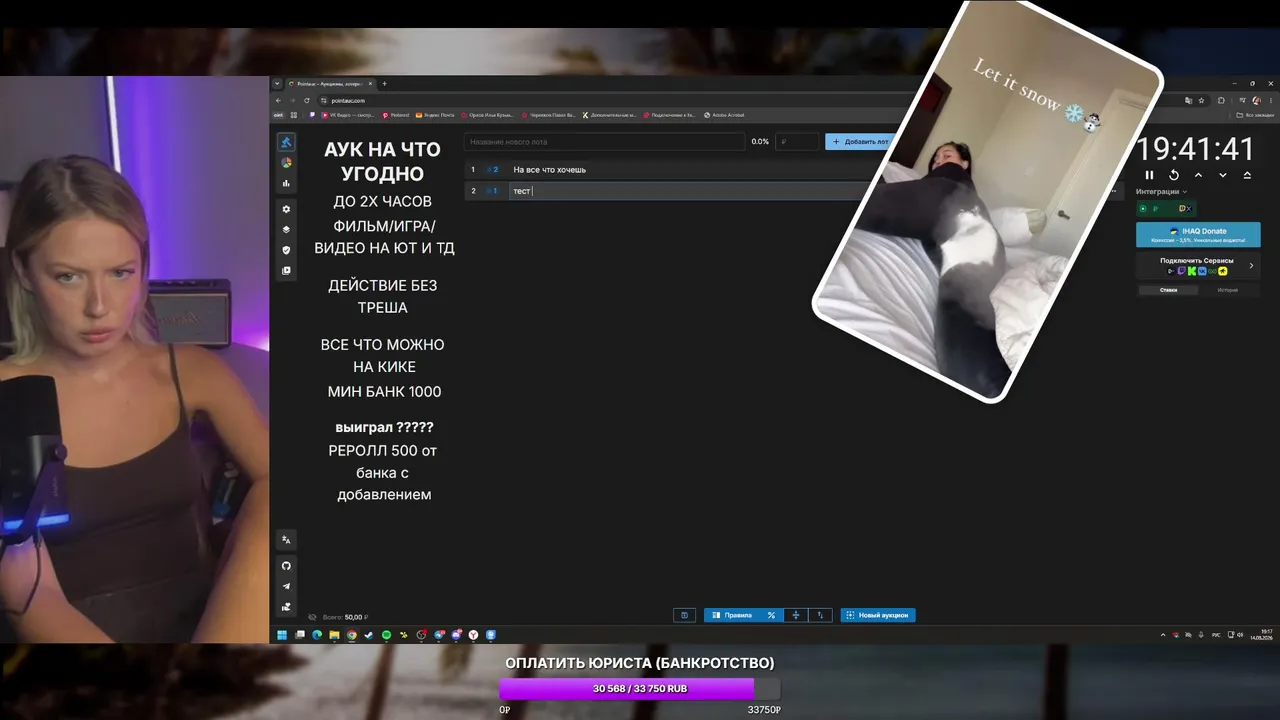Open the VK Видео bookmark
Image resolution: width=1280 pixels, height=720 pixels.
[347, 115]
